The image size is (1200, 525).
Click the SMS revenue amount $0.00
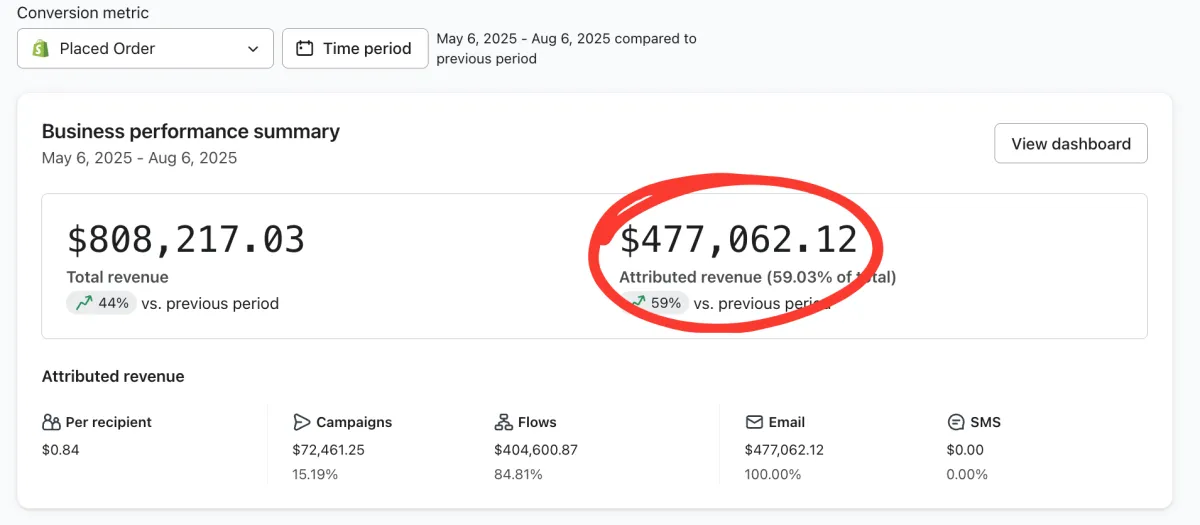coord(965,450)
